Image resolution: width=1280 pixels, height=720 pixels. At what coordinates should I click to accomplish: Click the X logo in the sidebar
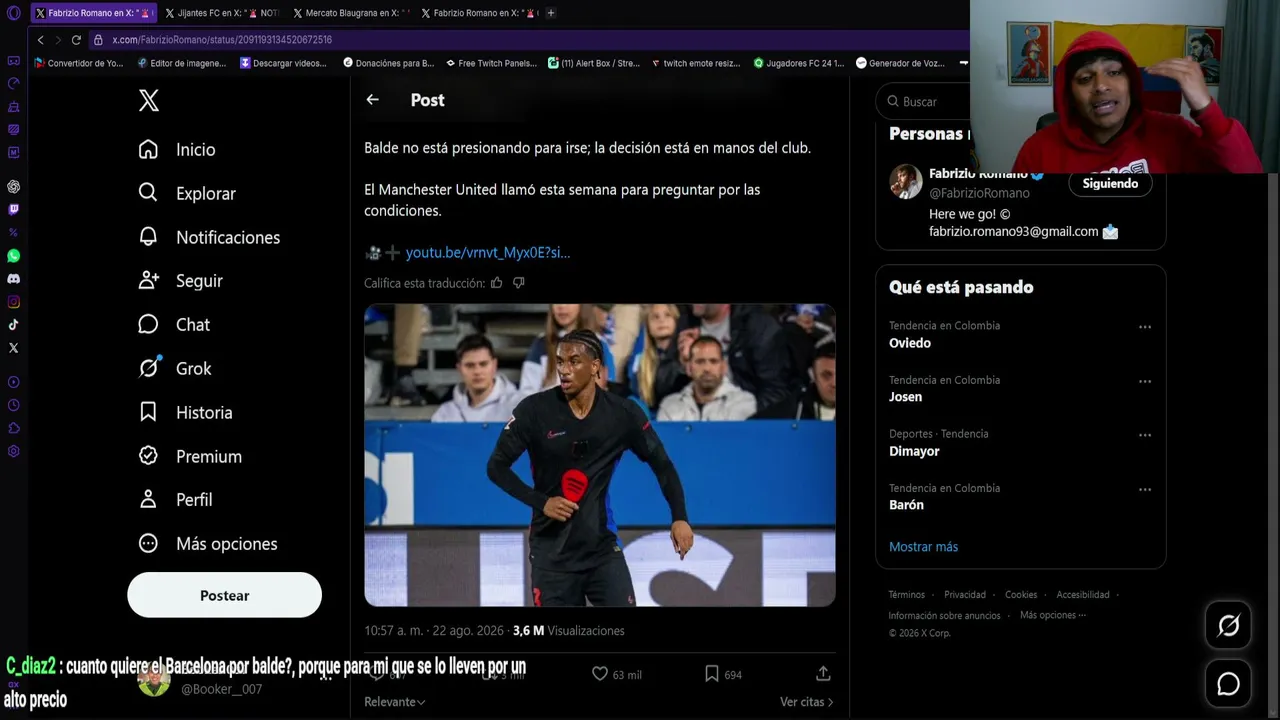point(149,100)
